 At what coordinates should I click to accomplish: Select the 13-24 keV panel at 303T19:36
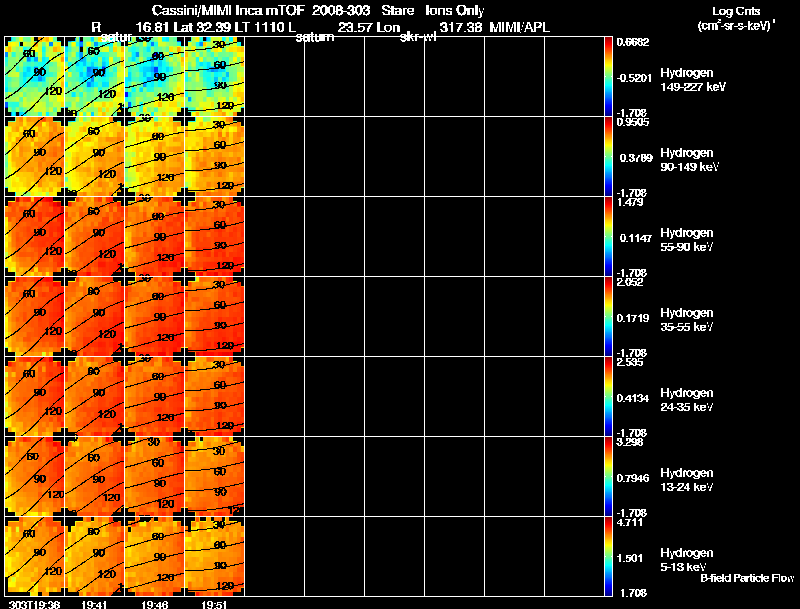[34, 476]
